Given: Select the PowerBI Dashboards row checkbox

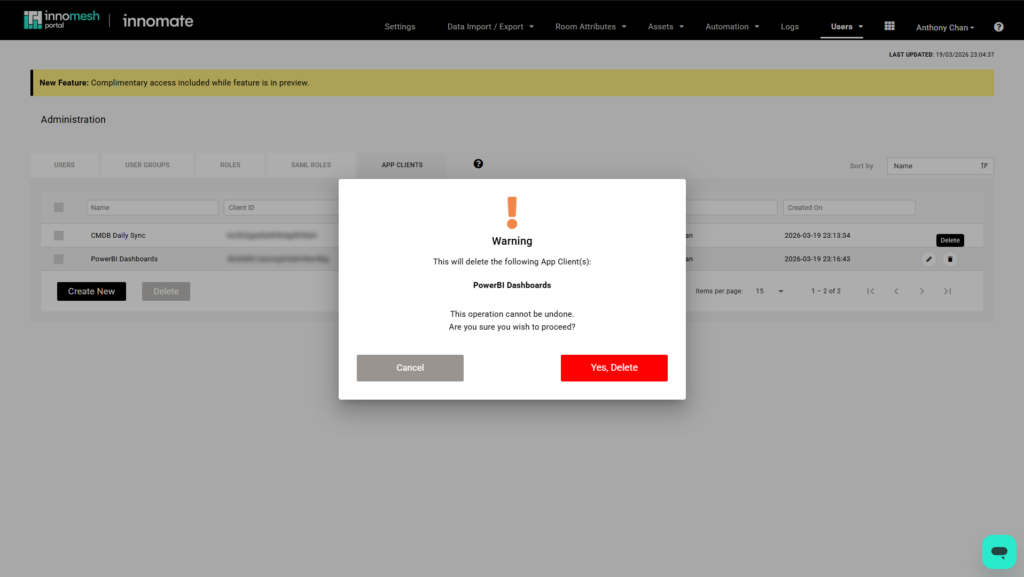Looking at the screenshot, I should click(59, 259).
